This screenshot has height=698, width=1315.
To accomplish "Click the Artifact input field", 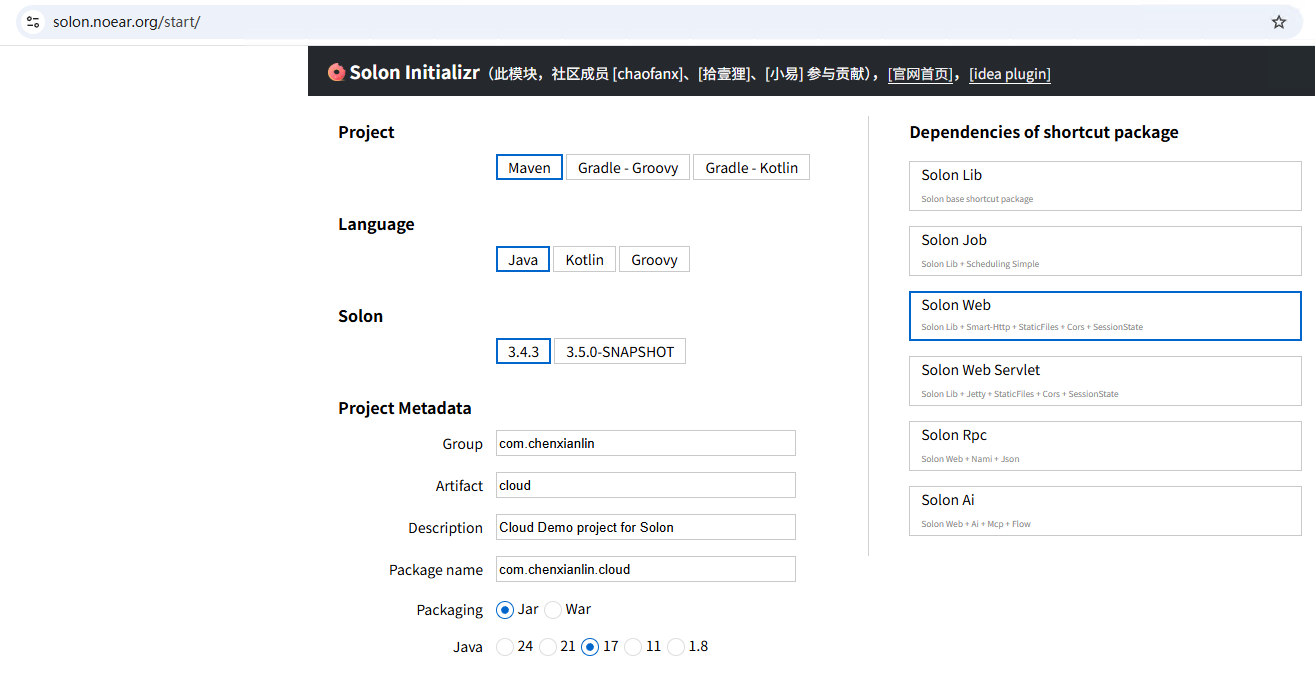I will pos(646,485).
